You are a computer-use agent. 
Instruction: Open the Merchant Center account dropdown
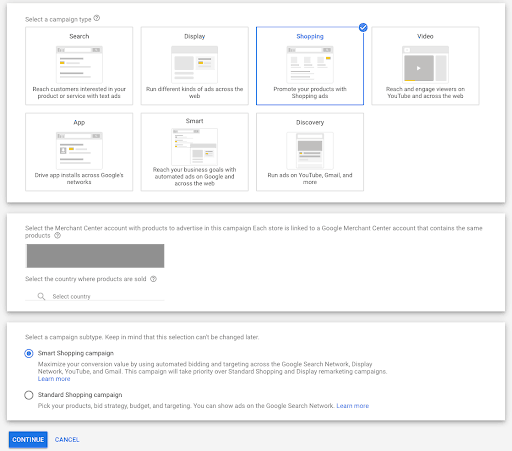click(95, 256)
